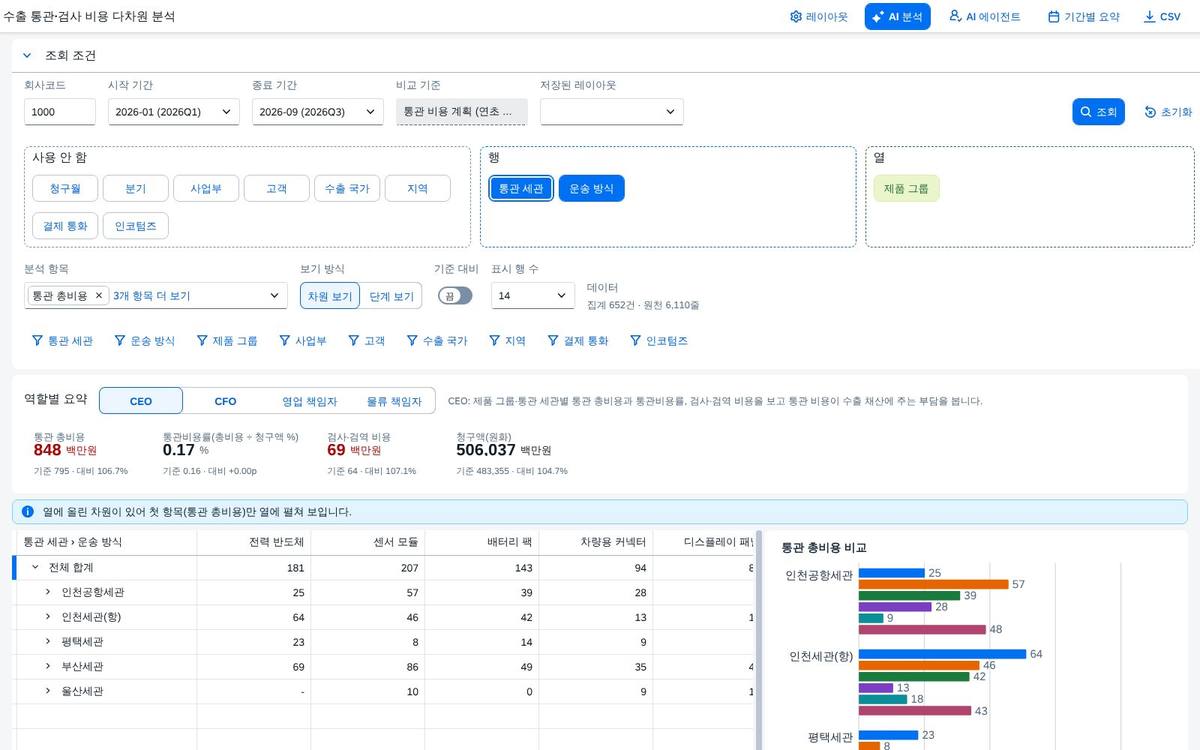The image size is (1200, 750).
Task: Open the 지역 filter
Action: 507,341
